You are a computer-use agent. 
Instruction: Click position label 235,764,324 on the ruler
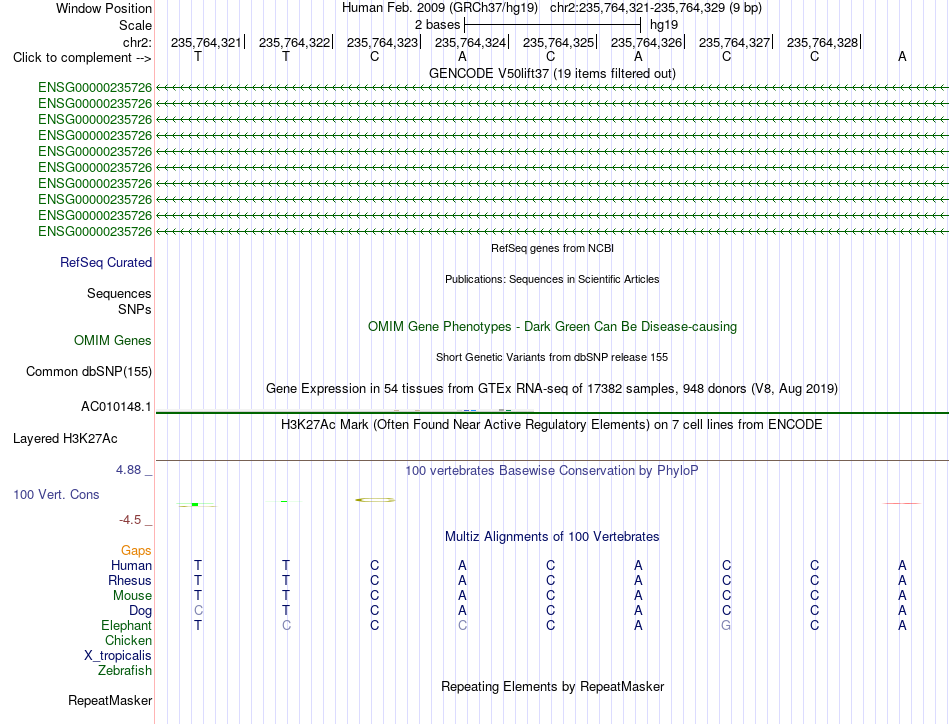(x=470, y=42)
